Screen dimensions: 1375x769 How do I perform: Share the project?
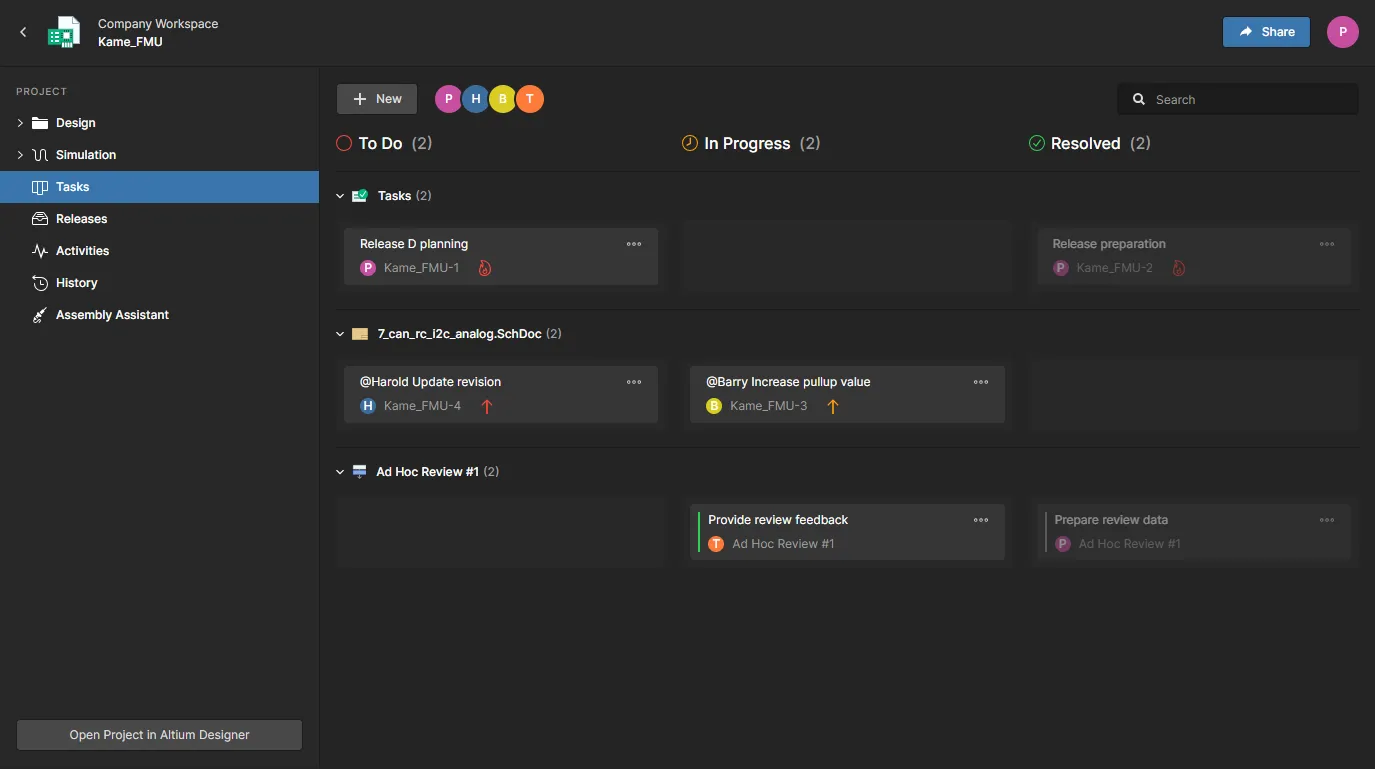(x=1266, y=32)
